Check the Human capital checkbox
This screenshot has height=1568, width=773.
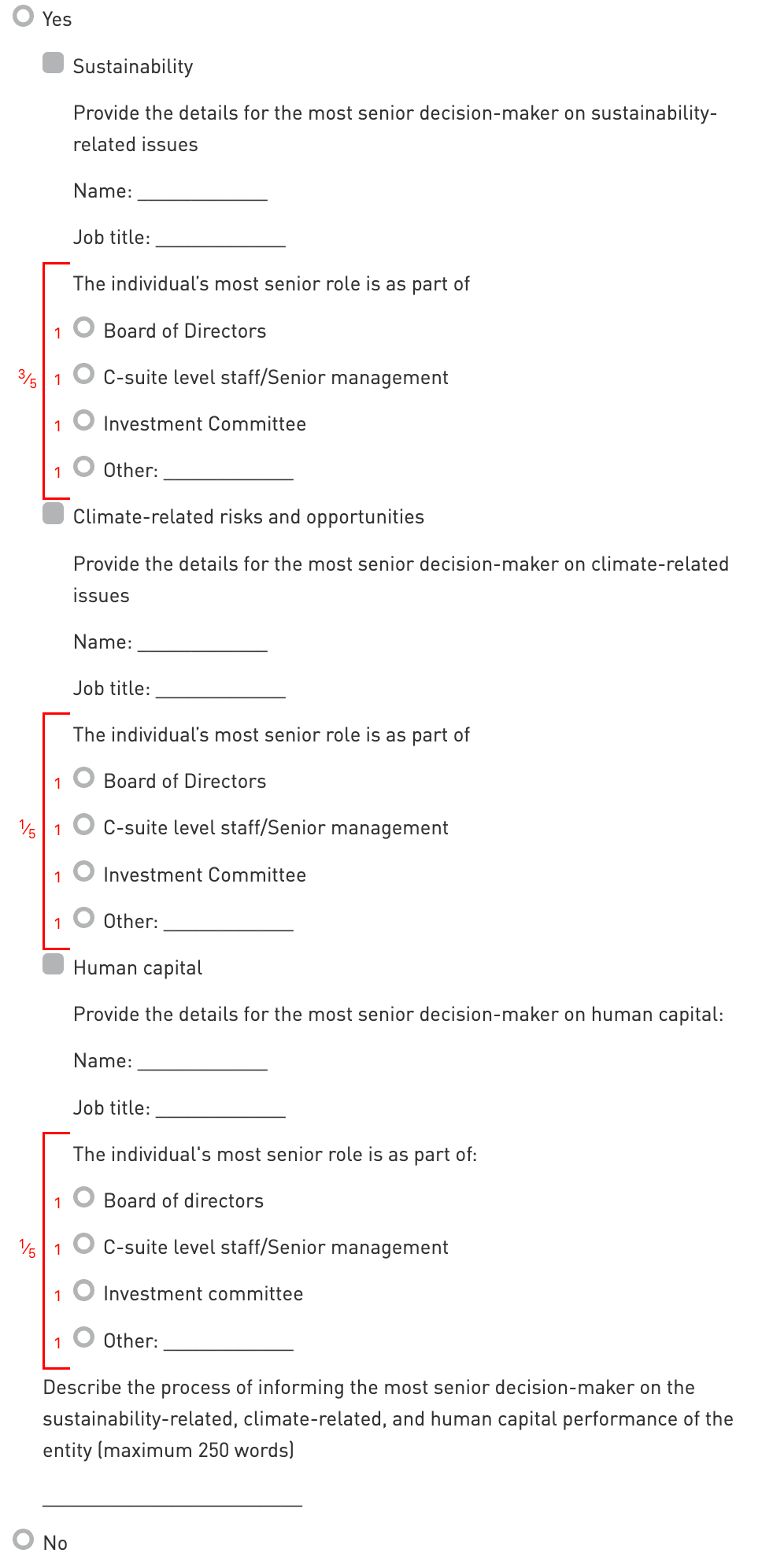coord(53,965)
